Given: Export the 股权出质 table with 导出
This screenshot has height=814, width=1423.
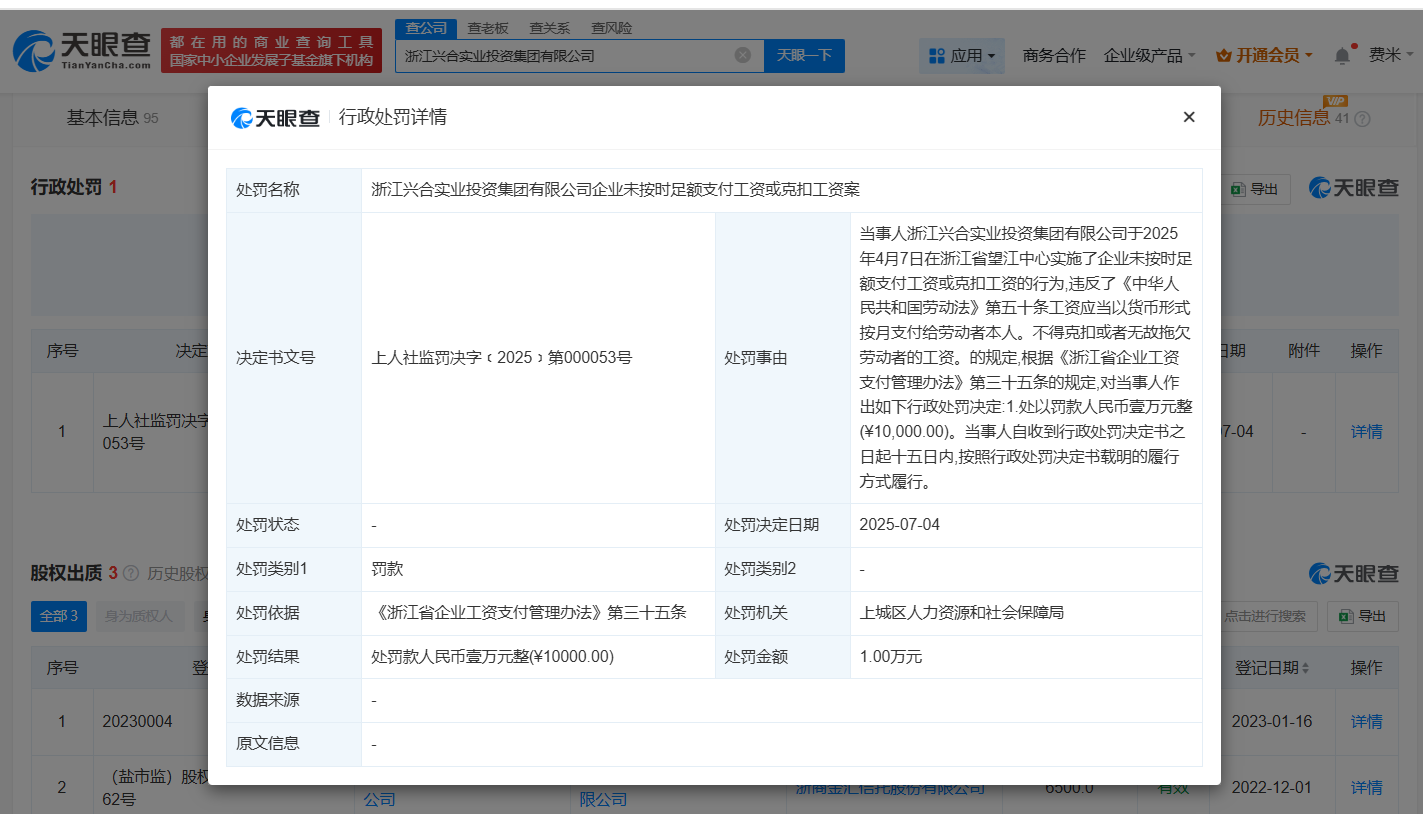Looking at the screenshot, I should 1362,616.
